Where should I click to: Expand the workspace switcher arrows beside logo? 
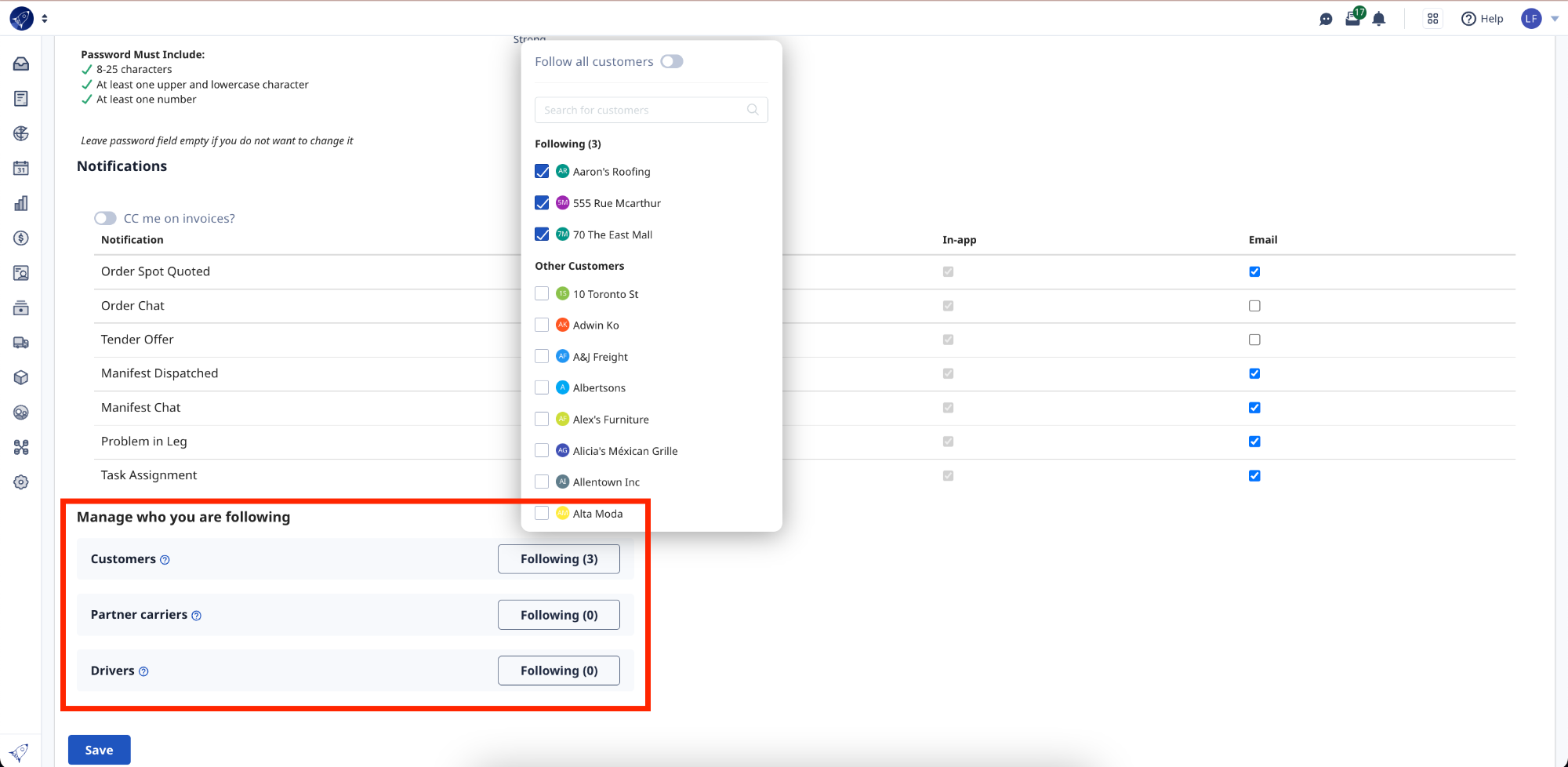(x=45, y=19)
